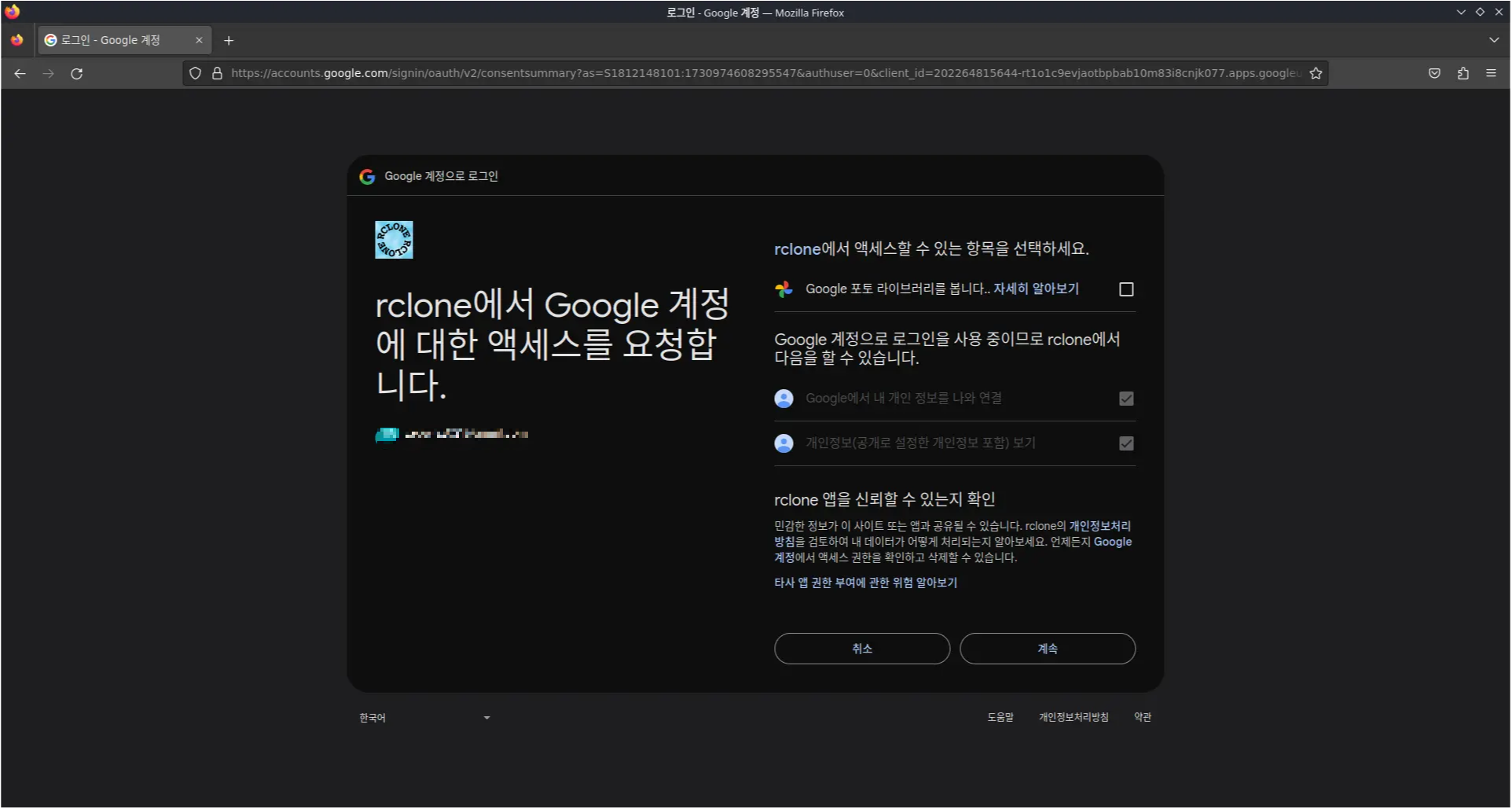Click the 계속 button

pyautogui.click(x=1048, y=649)
